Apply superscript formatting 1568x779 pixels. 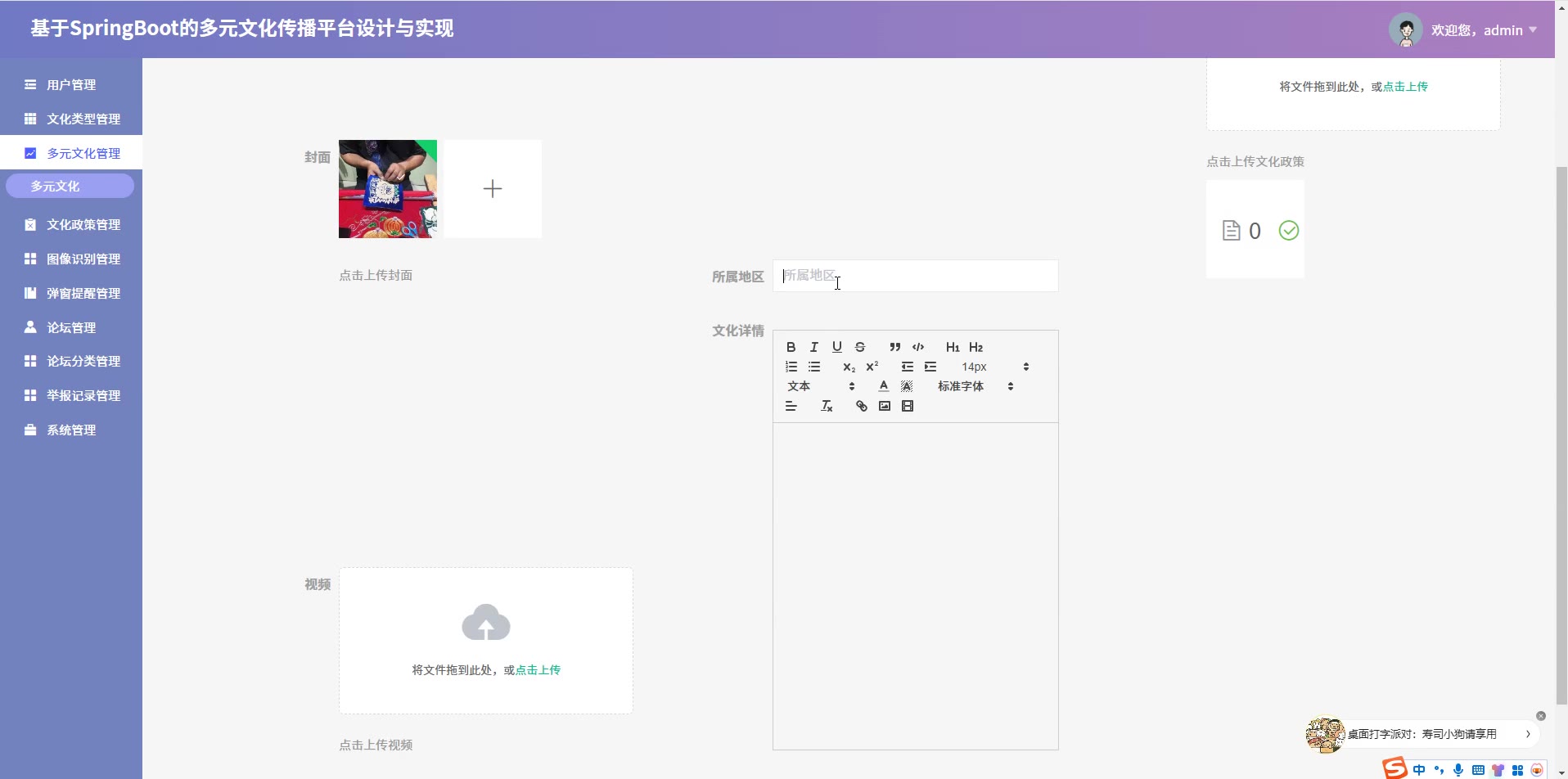pos(872,367)
